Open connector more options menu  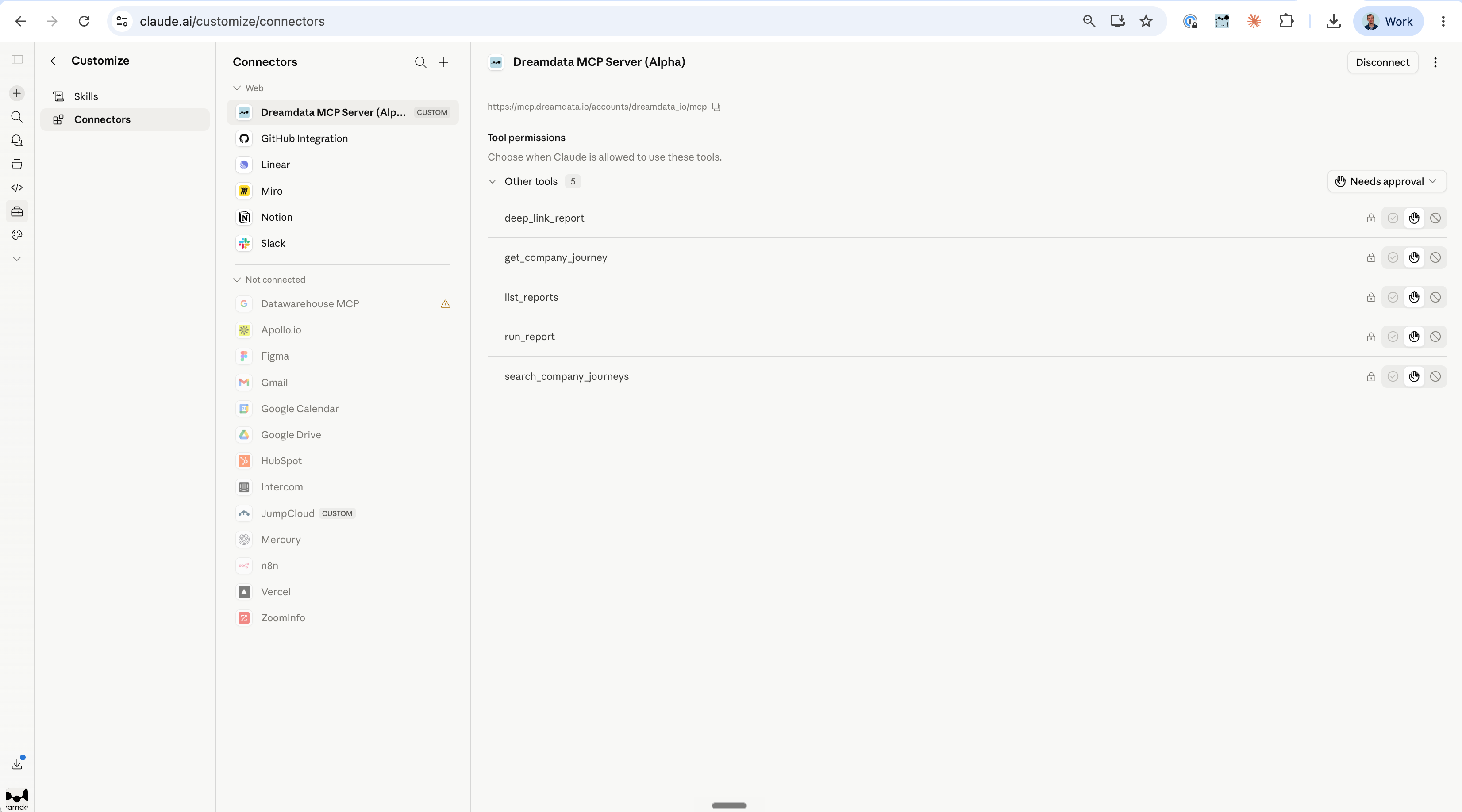(x=1435, y=62)
